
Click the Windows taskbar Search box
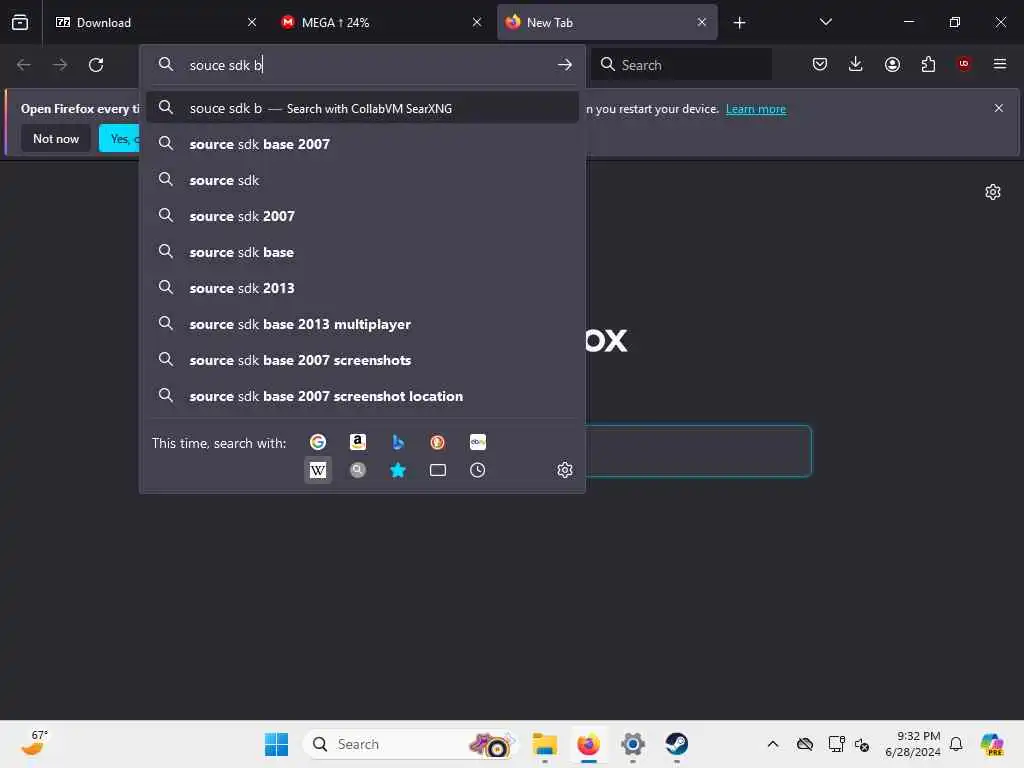point(411,744)
